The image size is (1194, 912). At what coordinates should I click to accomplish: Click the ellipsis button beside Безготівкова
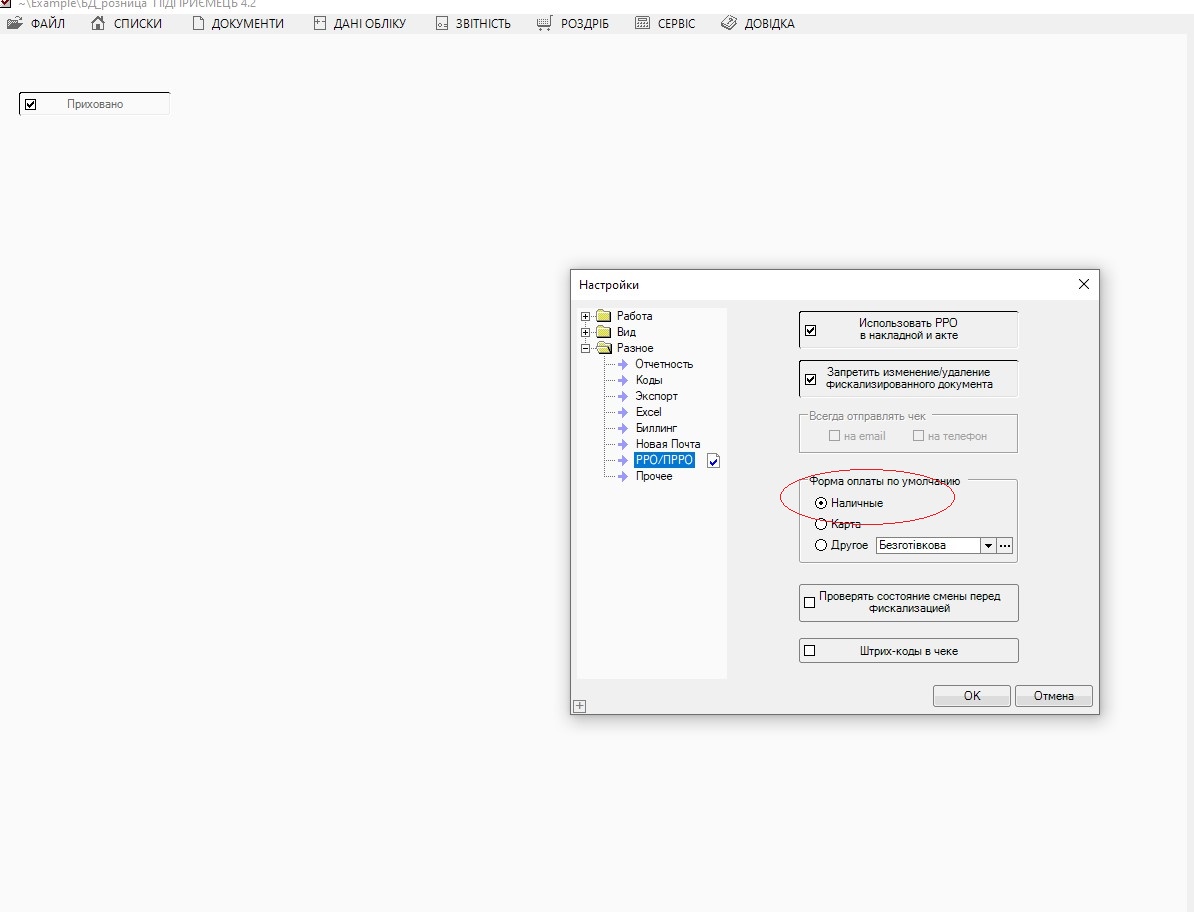point(1005,546)
